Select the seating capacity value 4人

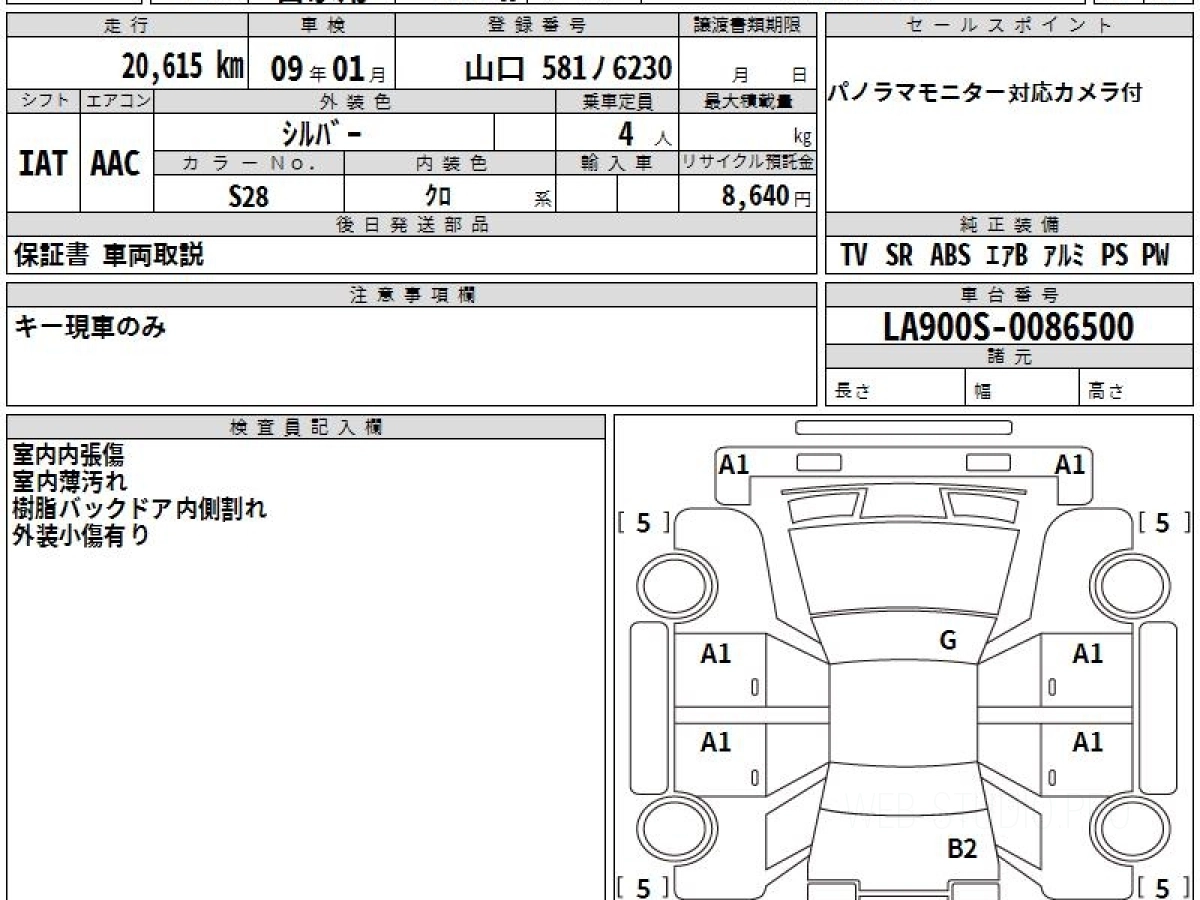(643, 134)
